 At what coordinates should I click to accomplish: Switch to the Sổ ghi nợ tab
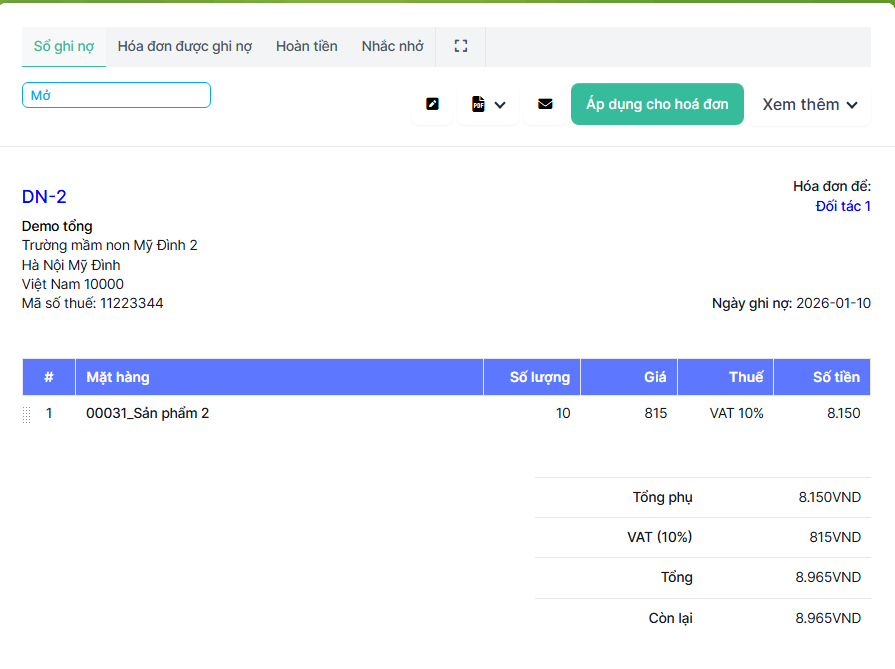coord(64,46)
